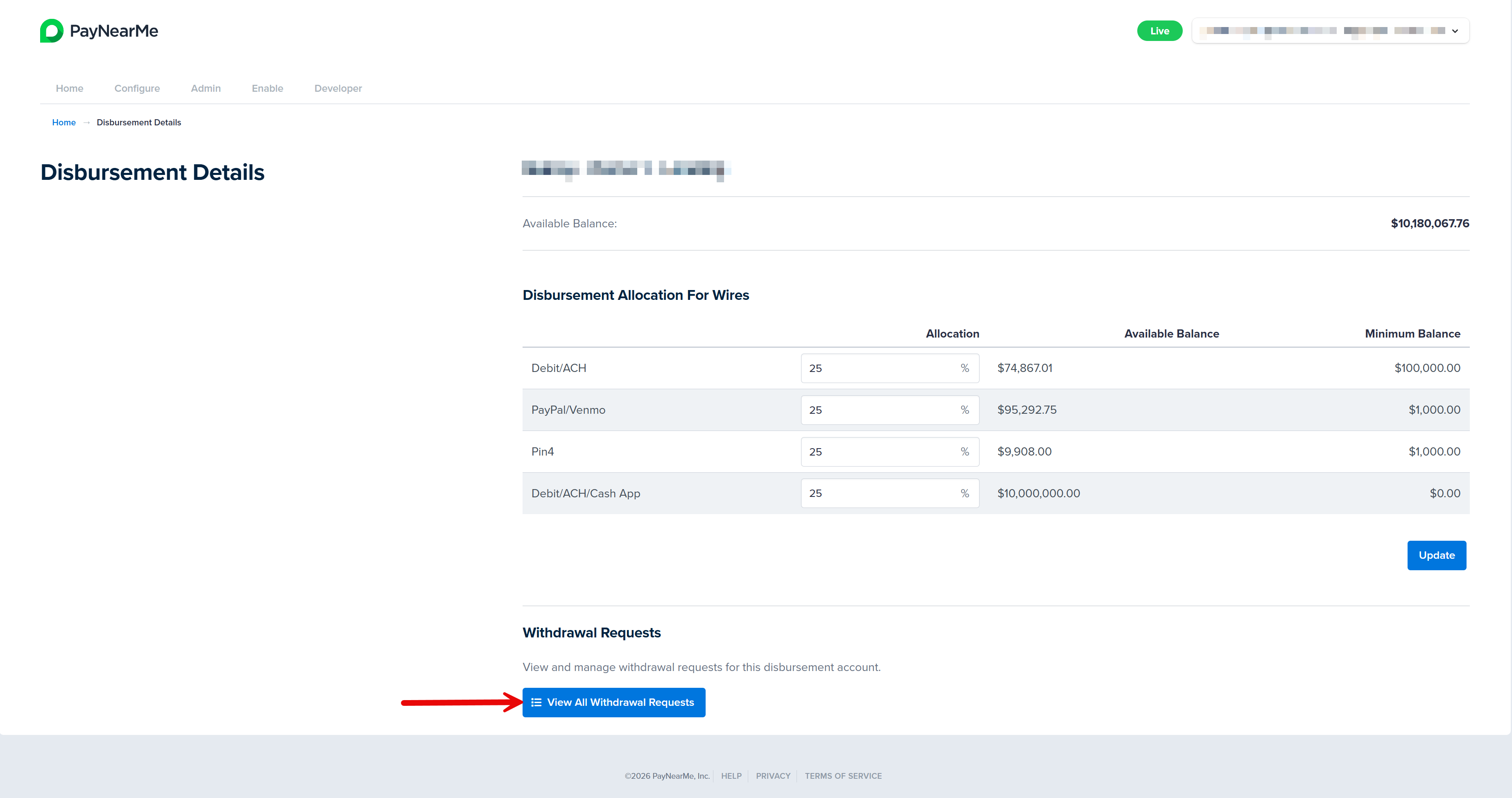
Task: Open the HELP footer link
Action: [x=731, y=776]
